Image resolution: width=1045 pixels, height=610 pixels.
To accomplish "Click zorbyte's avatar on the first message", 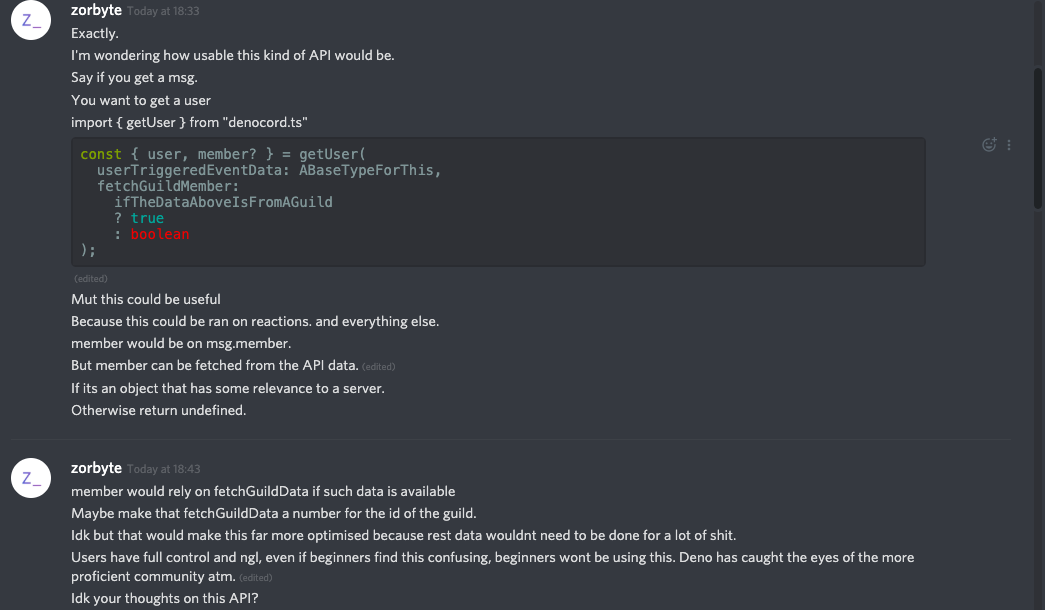I will coord(31,20).
